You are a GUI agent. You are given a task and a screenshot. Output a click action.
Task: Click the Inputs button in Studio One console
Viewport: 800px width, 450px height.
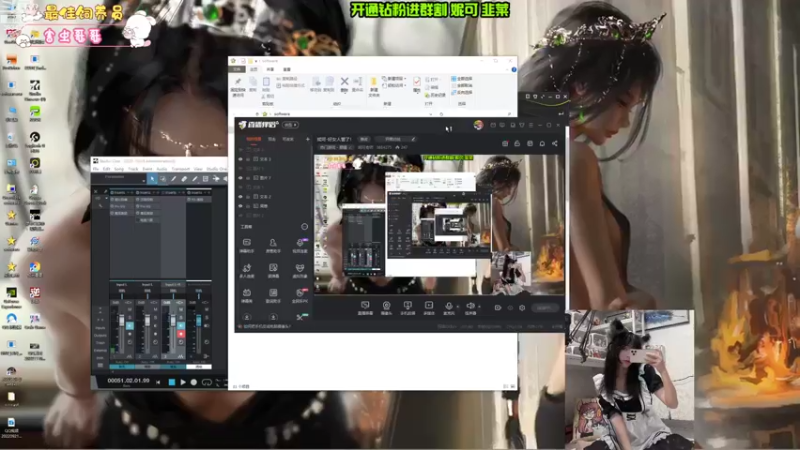pos(100,328)
